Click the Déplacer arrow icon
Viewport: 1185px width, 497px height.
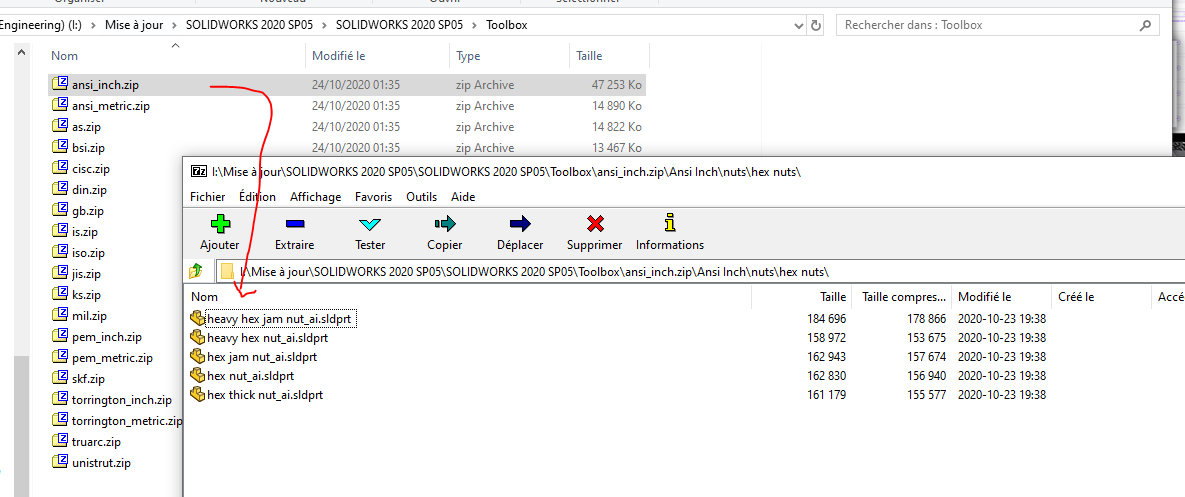(x=520, y=224)
